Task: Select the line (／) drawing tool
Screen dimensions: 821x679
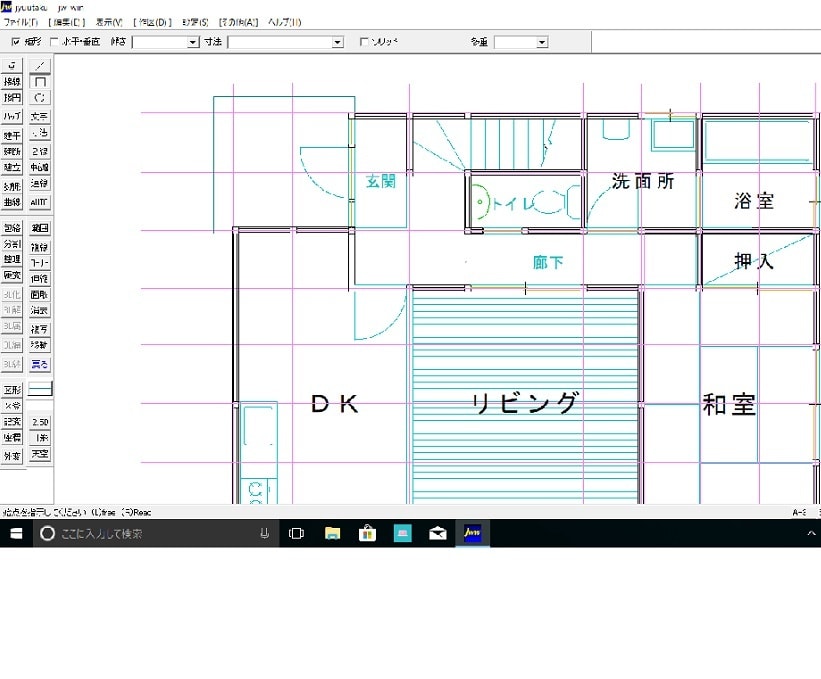Action: click(40, 65)
